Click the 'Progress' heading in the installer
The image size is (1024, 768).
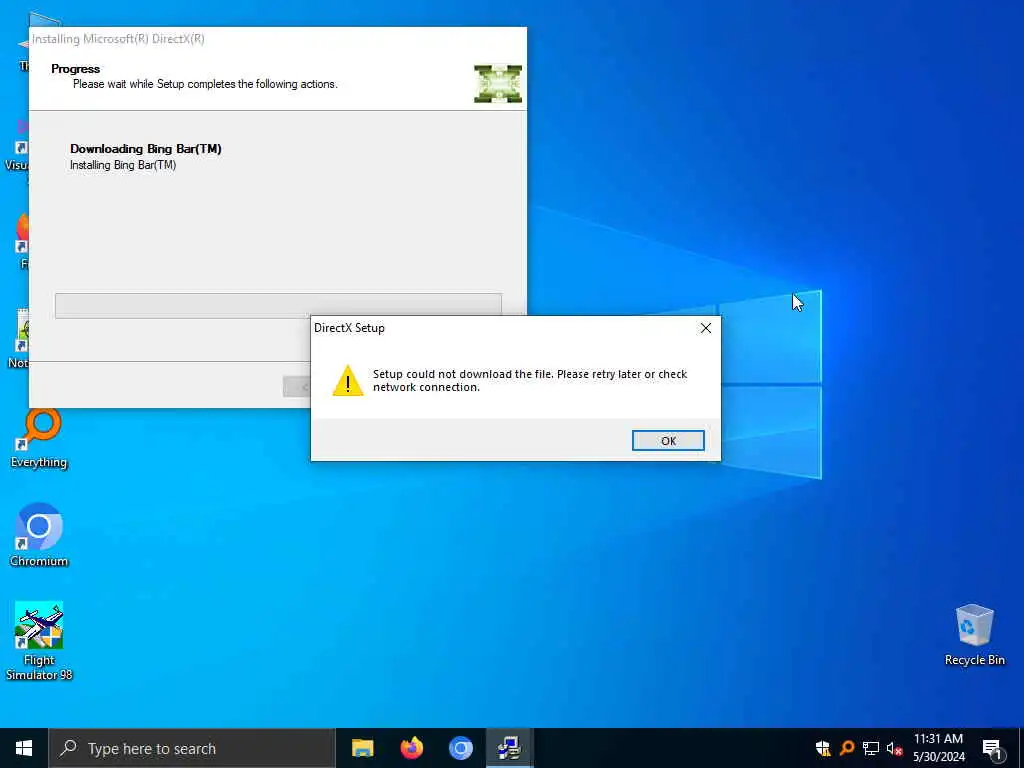pyautogui.click(x=76, y=69)
